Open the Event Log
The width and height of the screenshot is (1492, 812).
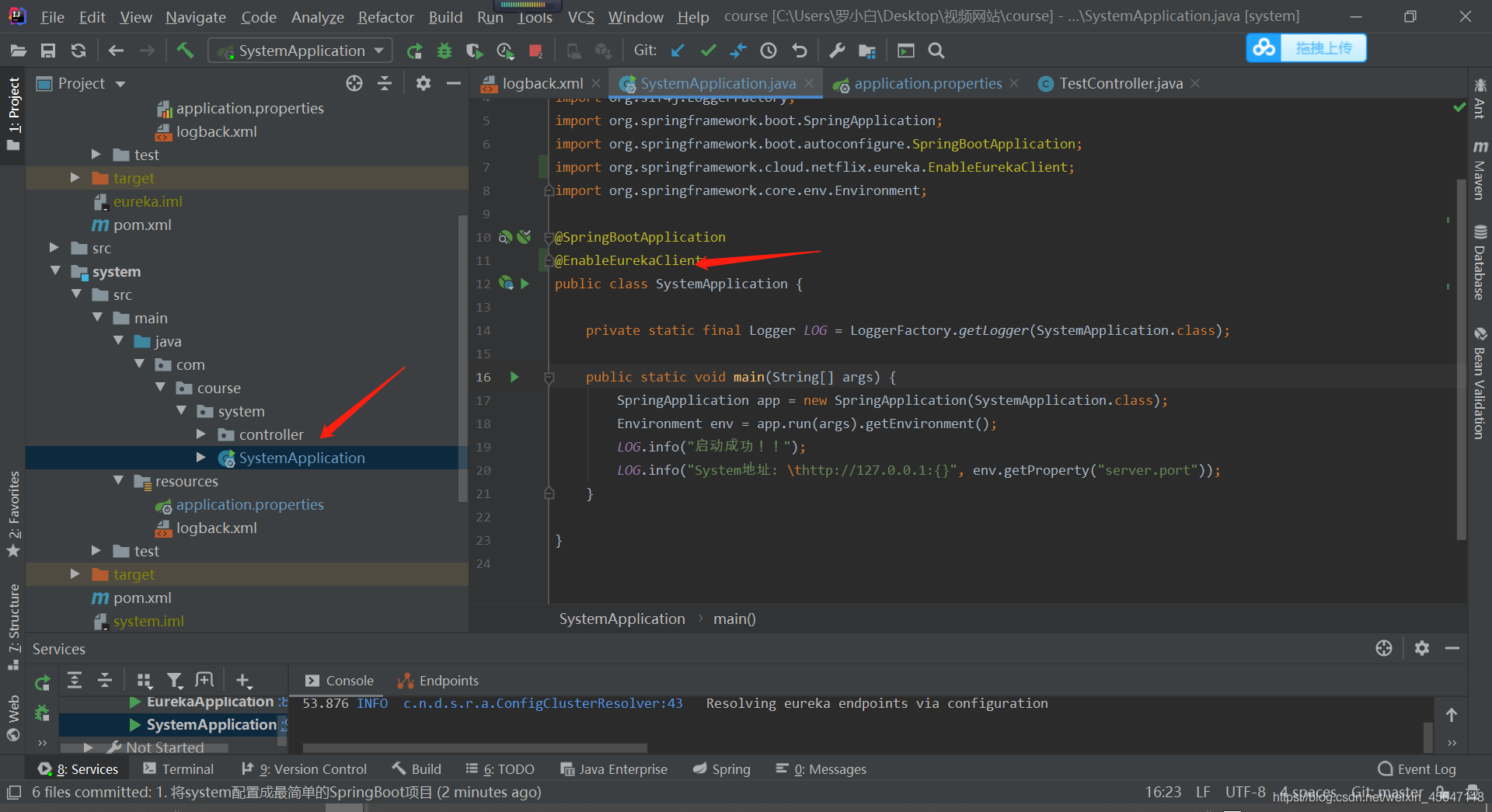(x=1417, y=769)
